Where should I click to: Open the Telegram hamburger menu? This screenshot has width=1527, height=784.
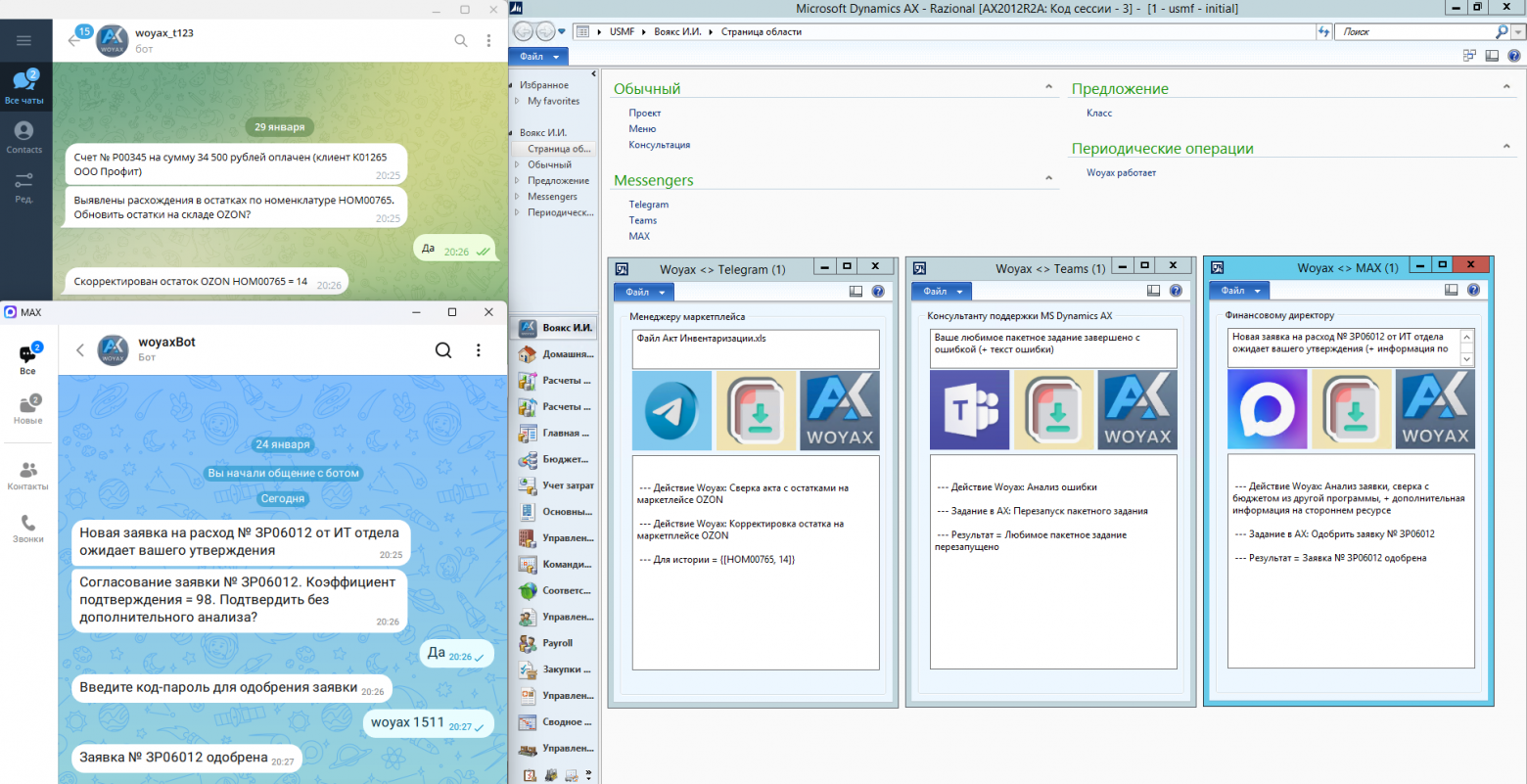[23, 40]
